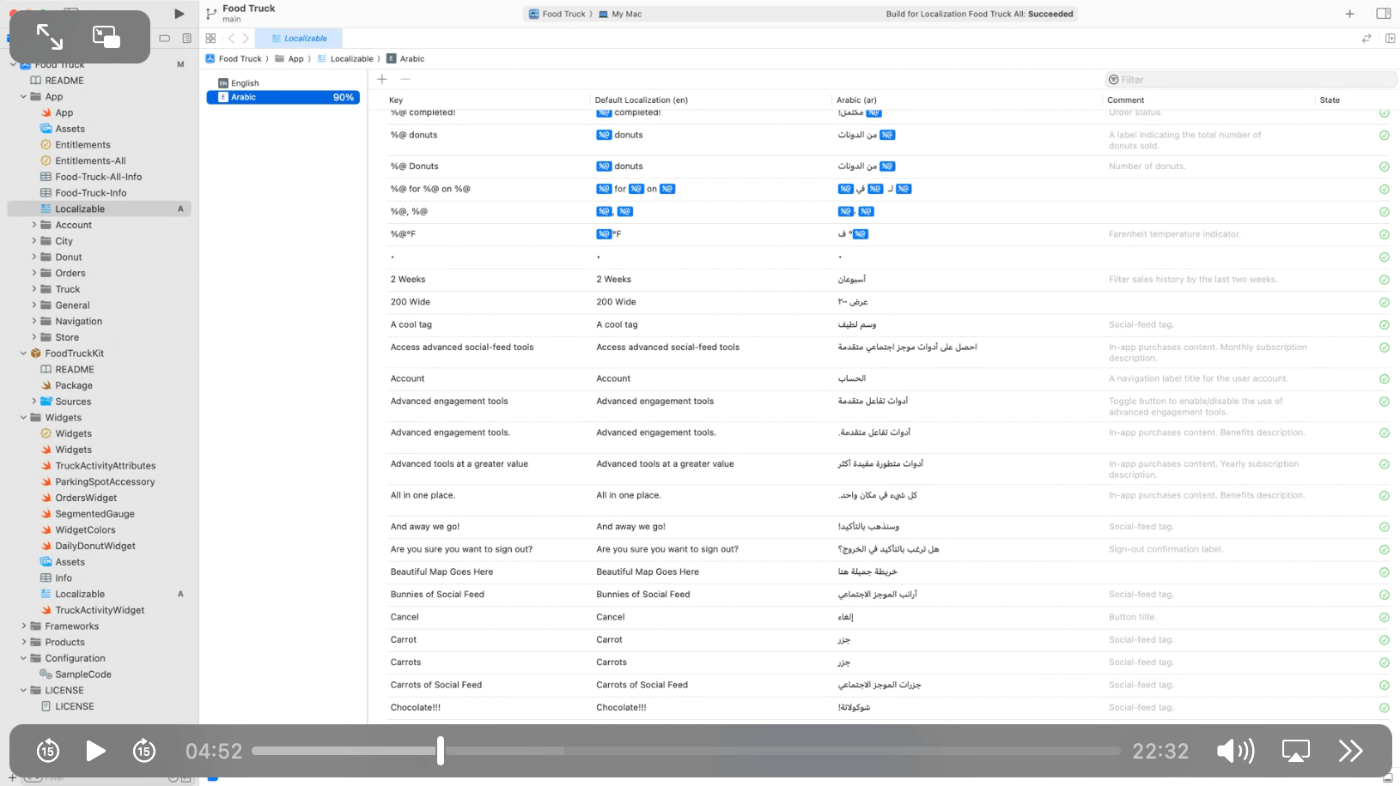Screen dimensions: 1400x786
Task: Collapse the FoodTruckKit package
Action: 23,353
